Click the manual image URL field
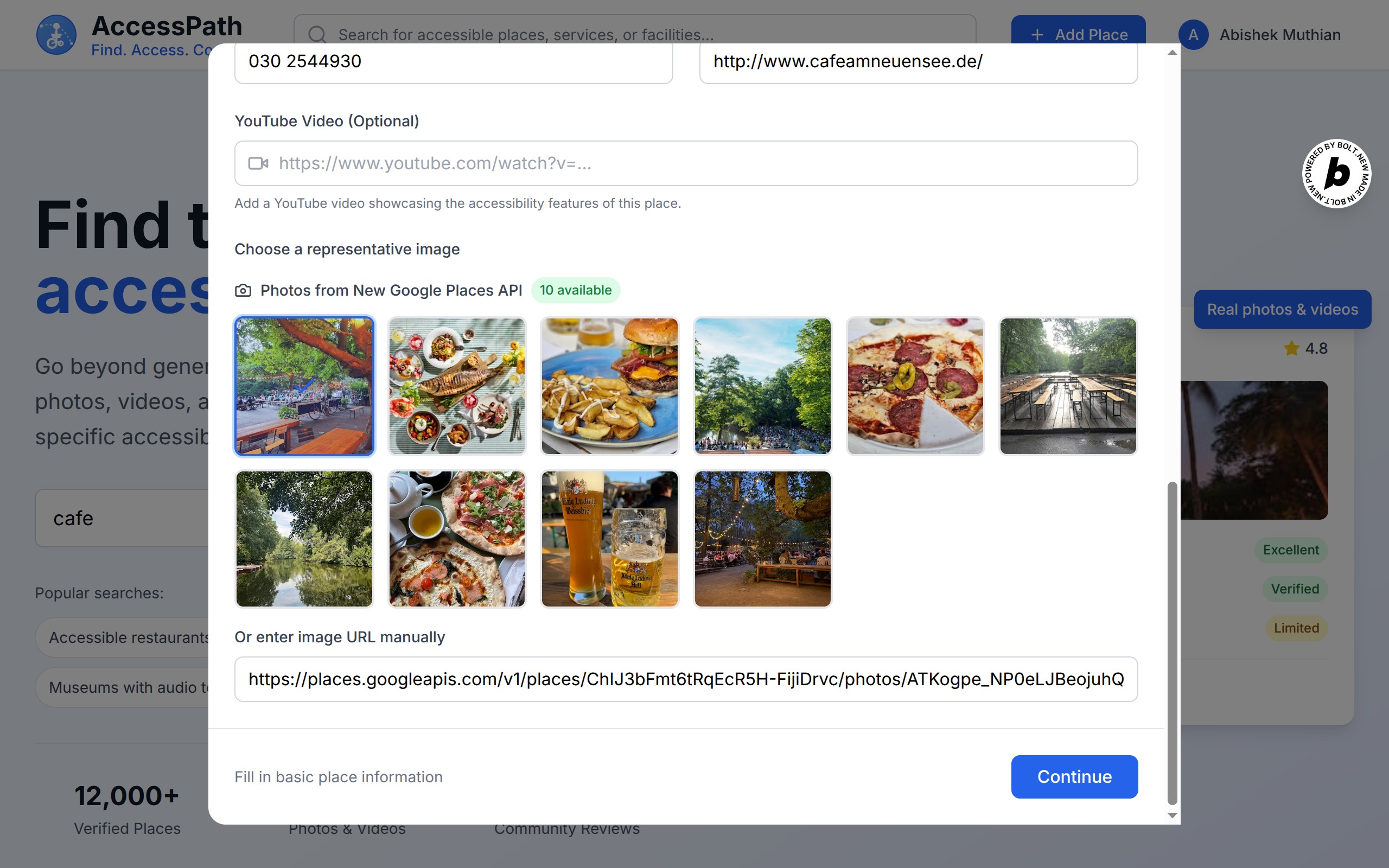1389x868 pixels. click(x=686, y=679)
